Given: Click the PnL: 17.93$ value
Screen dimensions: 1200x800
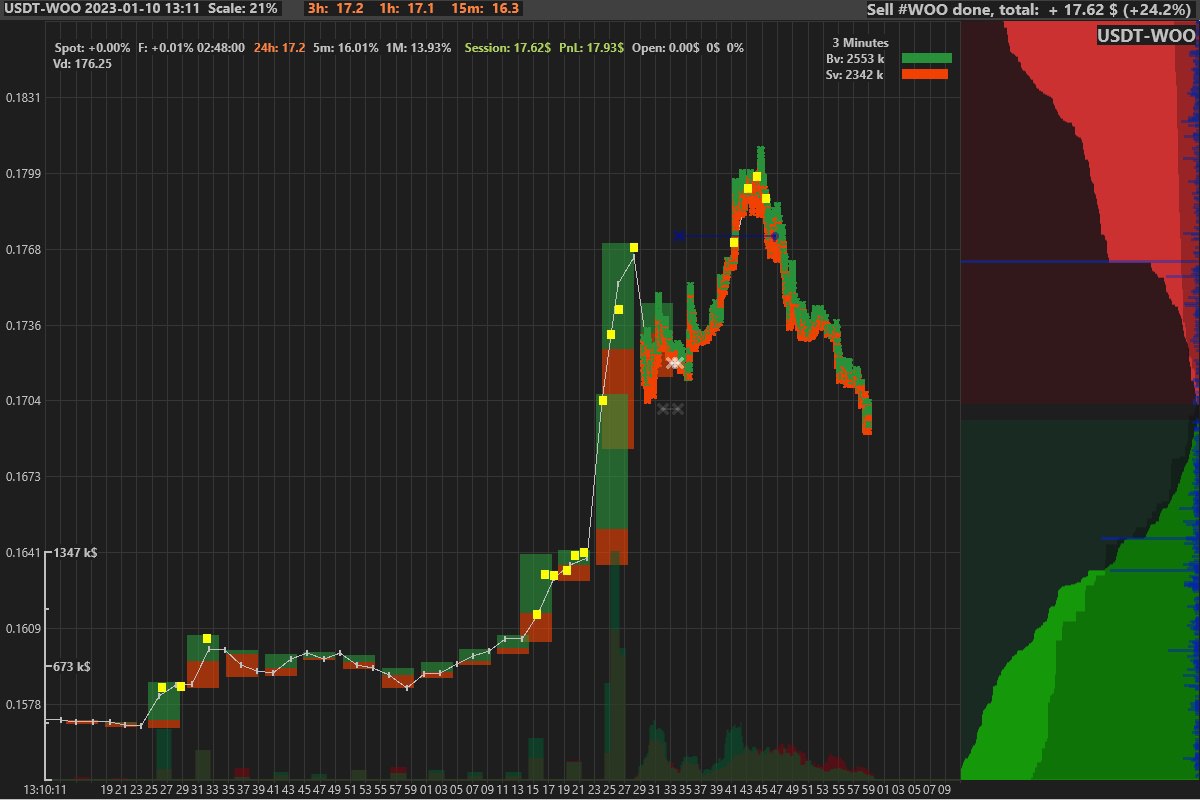Looking at the screenshot, I should click(x=591, y=47).
